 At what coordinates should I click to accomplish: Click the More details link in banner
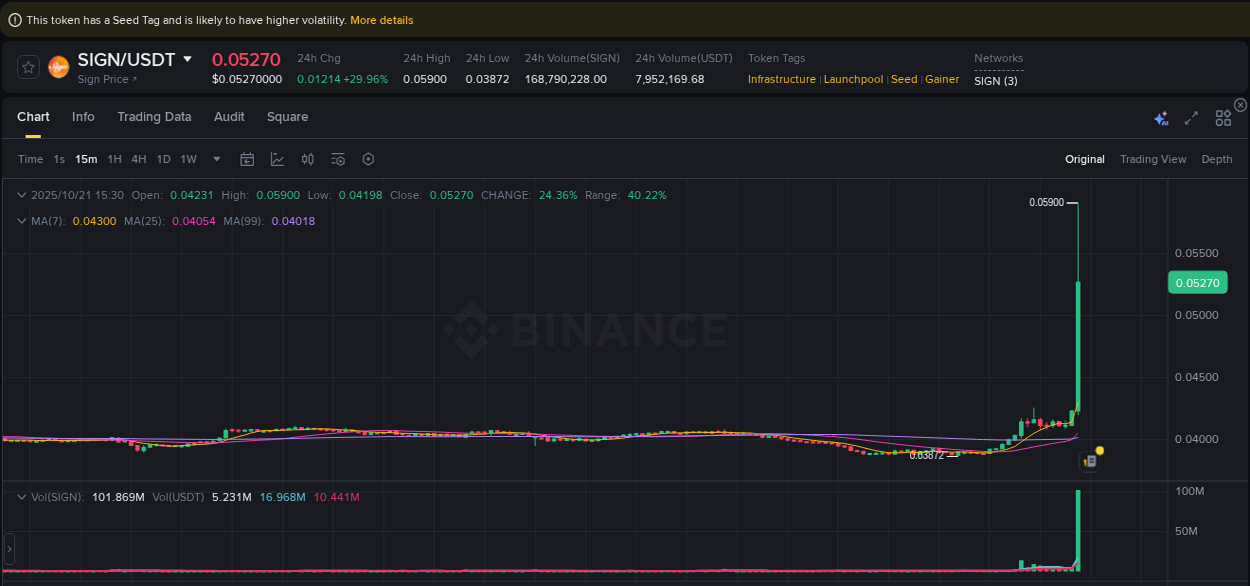[381, 20]
